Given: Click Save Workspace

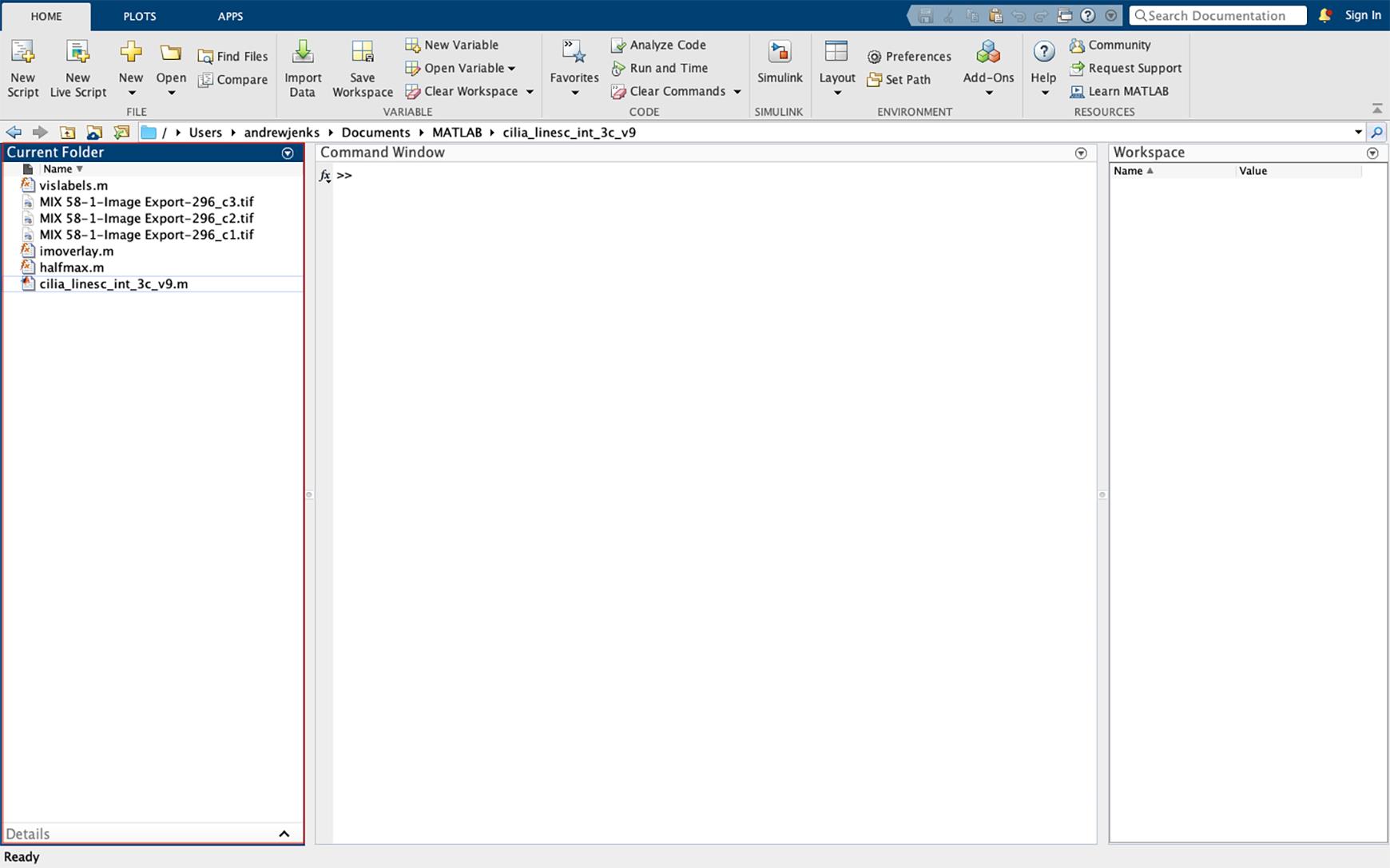Looking at the screenshot, I should point(363,69).
